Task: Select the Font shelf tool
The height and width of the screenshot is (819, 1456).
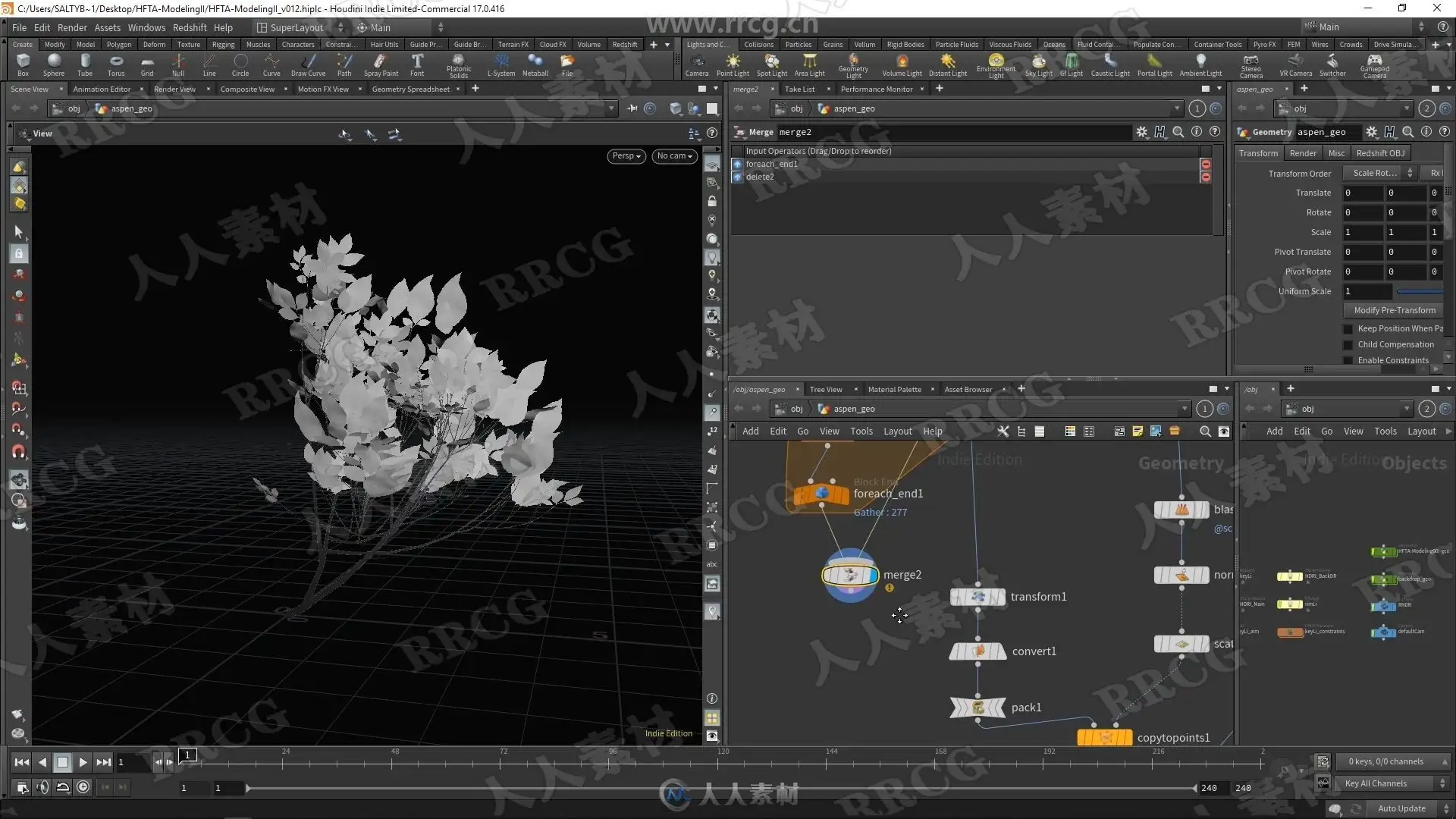Action: [417, 64]
